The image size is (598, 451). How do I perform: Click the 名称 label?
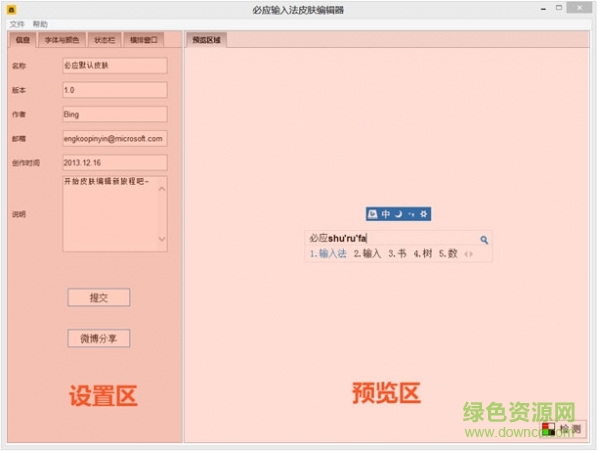[x=19, y=66]
